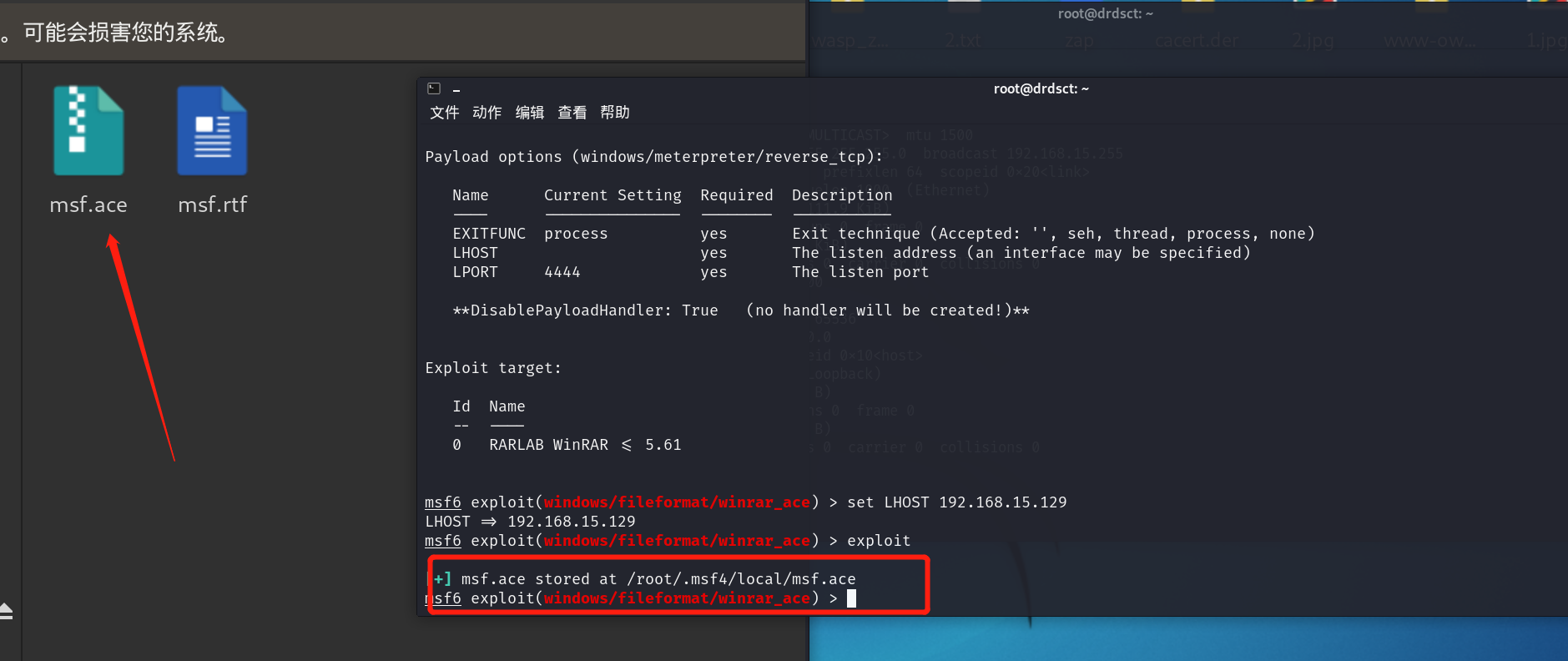
Task: Click the EXITFUNC option name
Action: tap(489, 234)
